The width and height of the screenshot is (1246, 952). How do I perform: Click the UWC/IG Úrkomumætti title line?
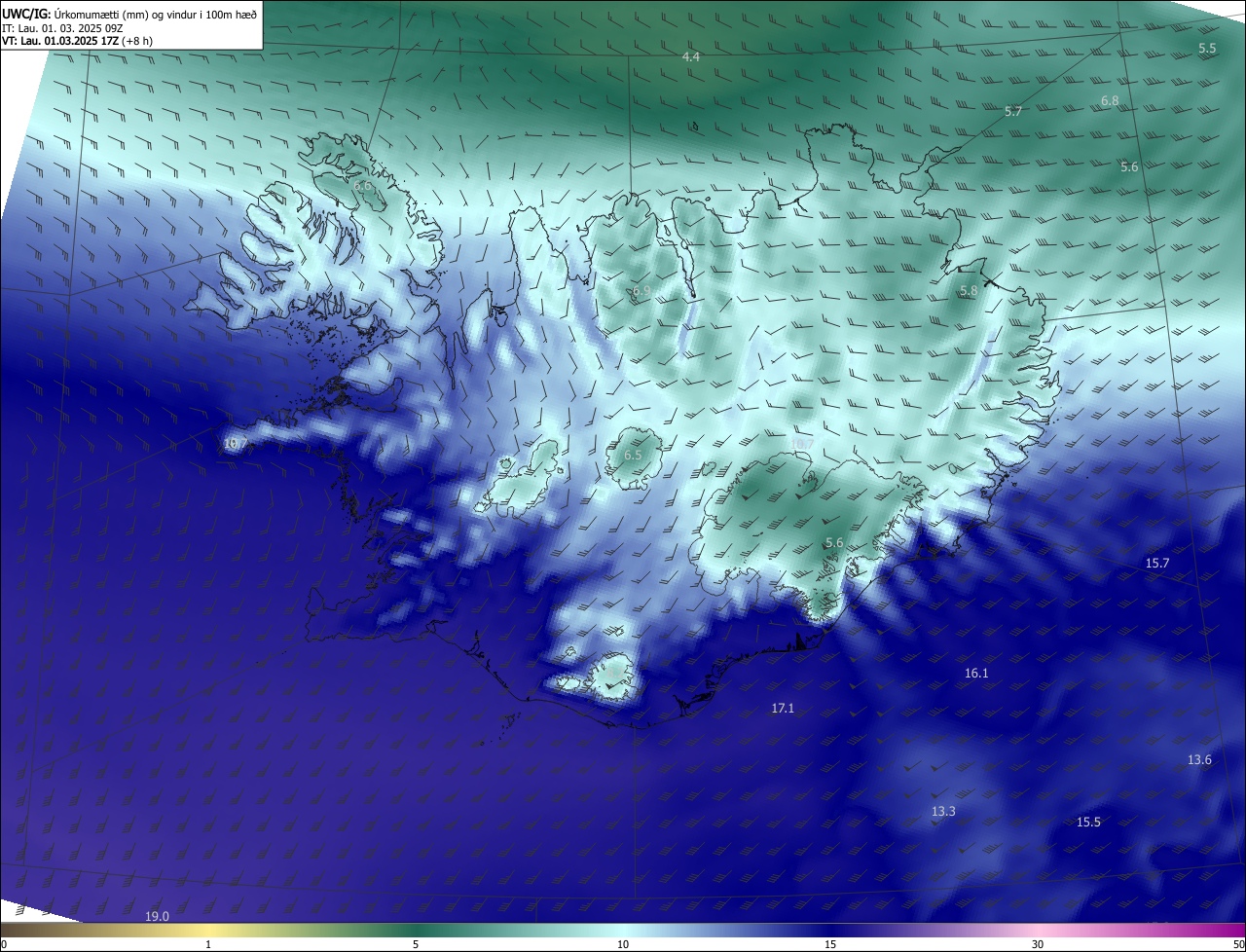(129, 14)
